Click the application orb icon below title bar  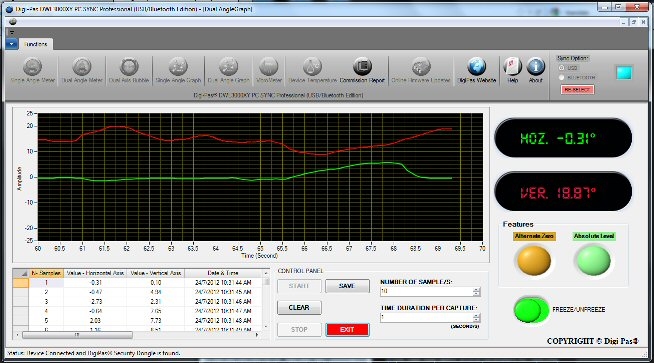[x=13, y=22]
